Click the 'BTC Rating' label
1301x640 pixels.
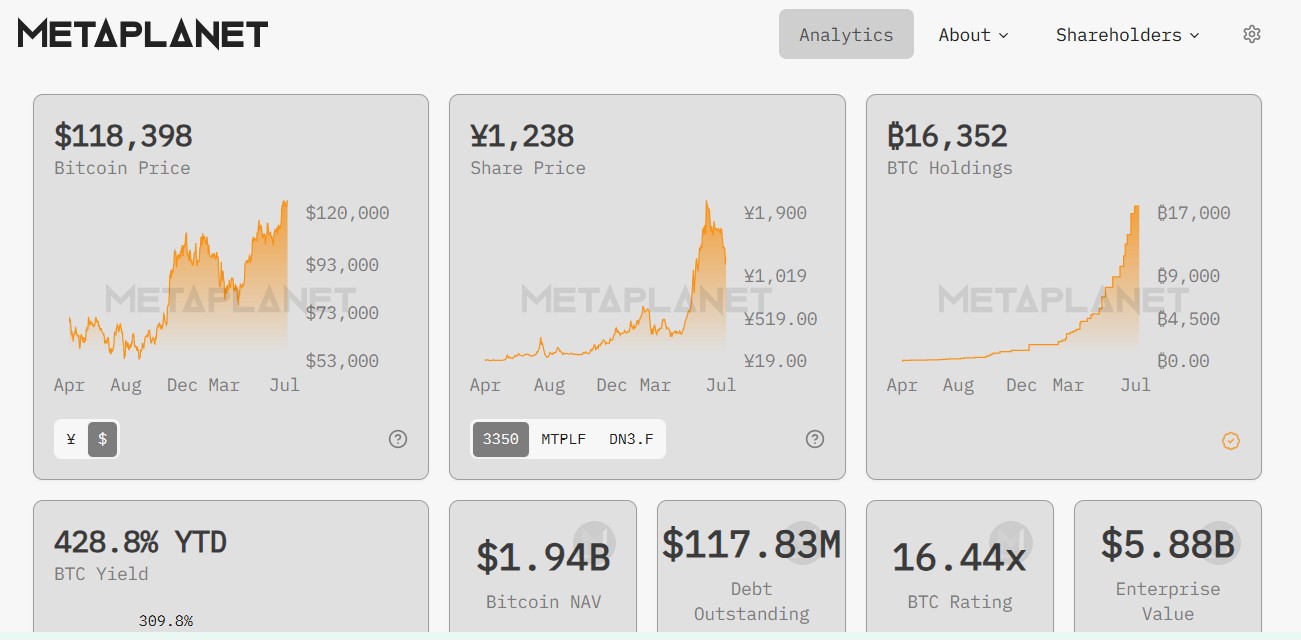point(959,602)
